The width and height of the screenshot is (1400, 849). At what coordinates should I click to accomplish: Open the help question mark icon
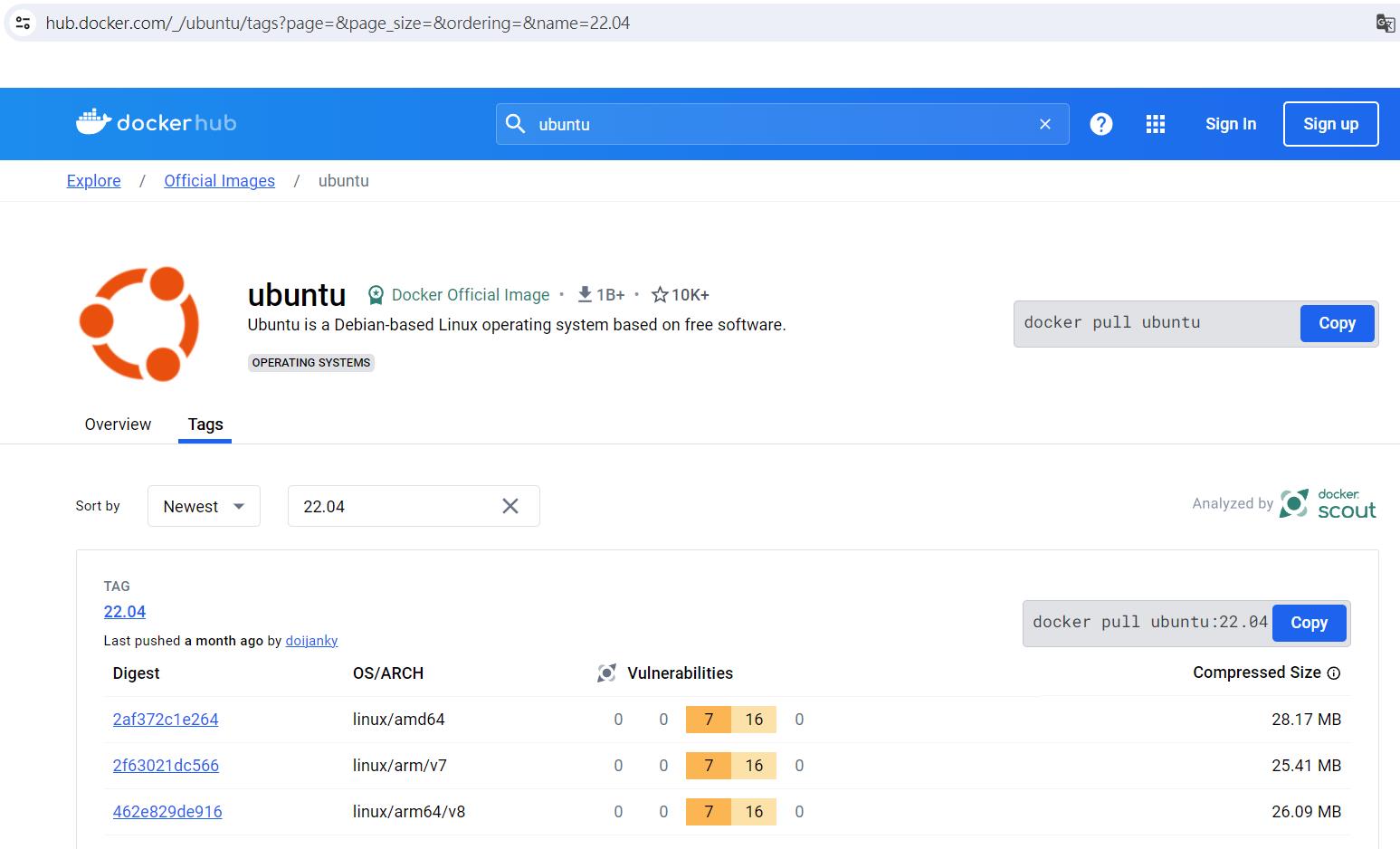pyautogui.click(x=1101, y=124)
